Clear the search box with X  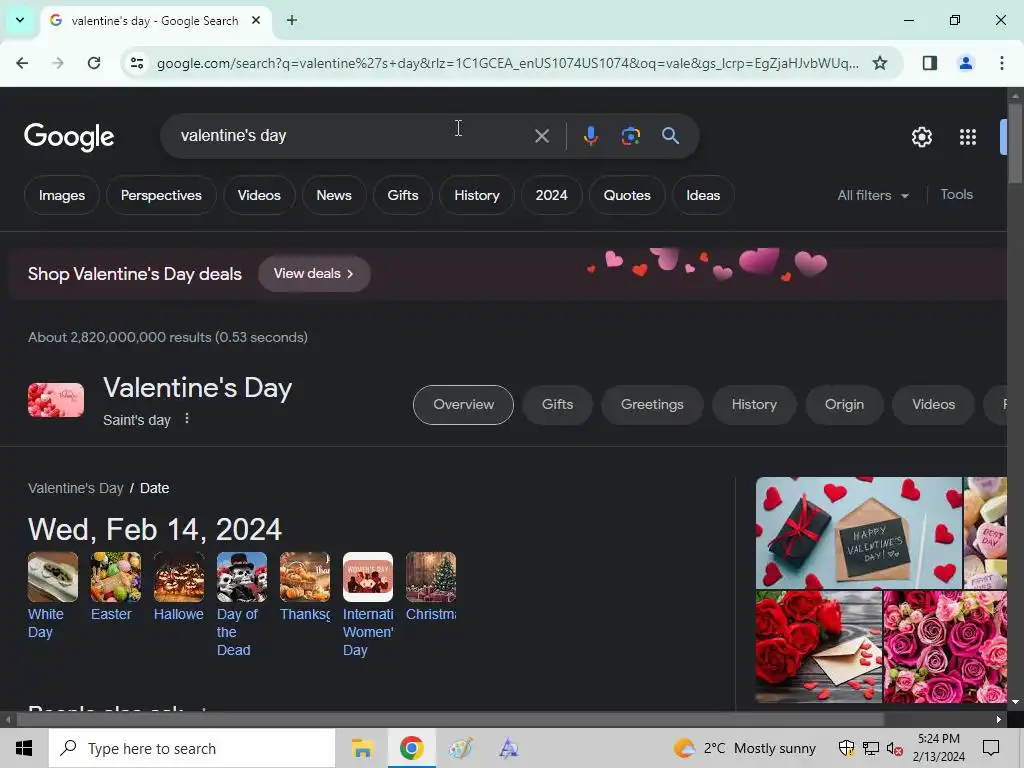(x=541, y=136)
